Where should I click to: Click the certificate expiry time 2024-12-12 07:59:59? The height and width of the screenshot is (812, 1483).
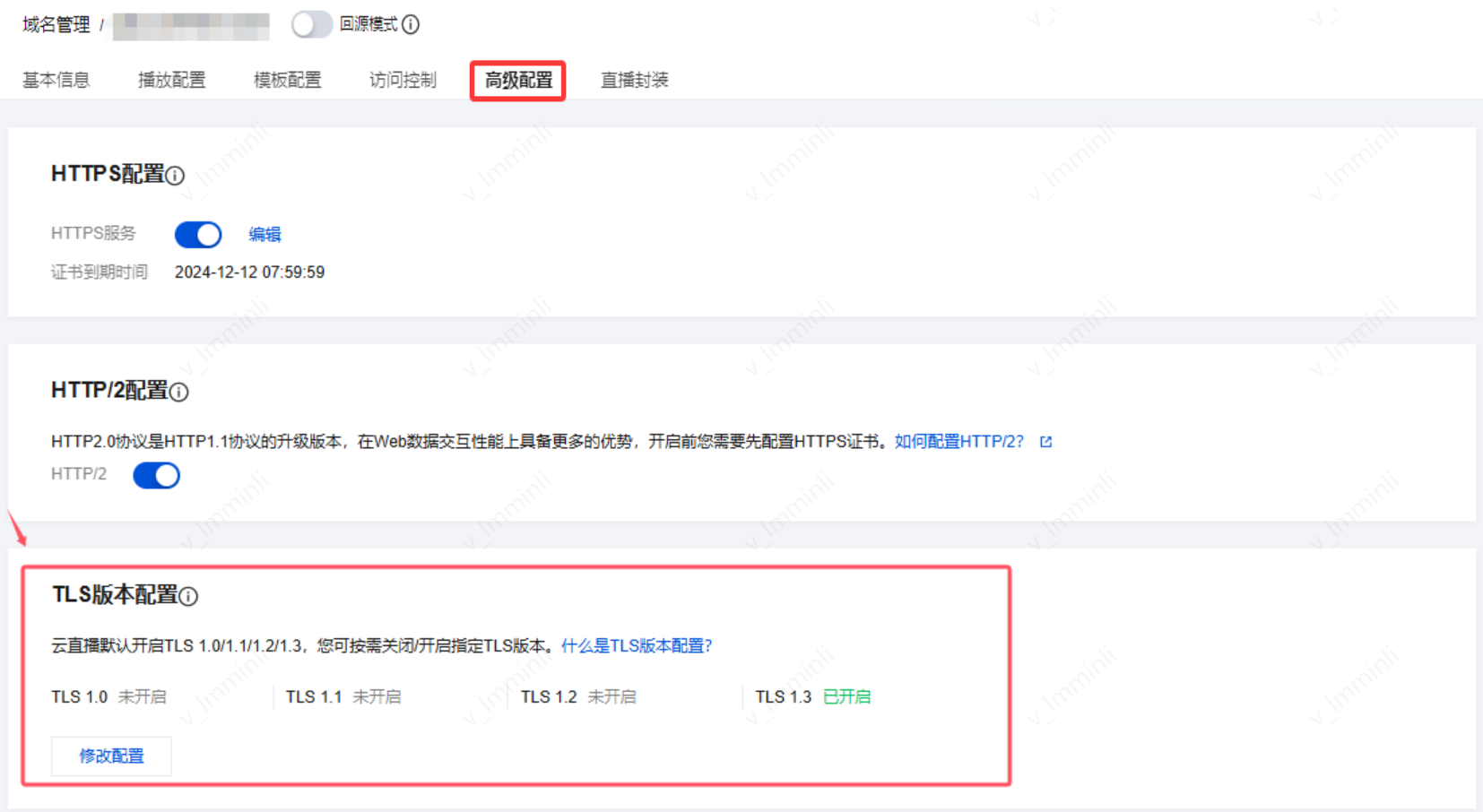249,272
